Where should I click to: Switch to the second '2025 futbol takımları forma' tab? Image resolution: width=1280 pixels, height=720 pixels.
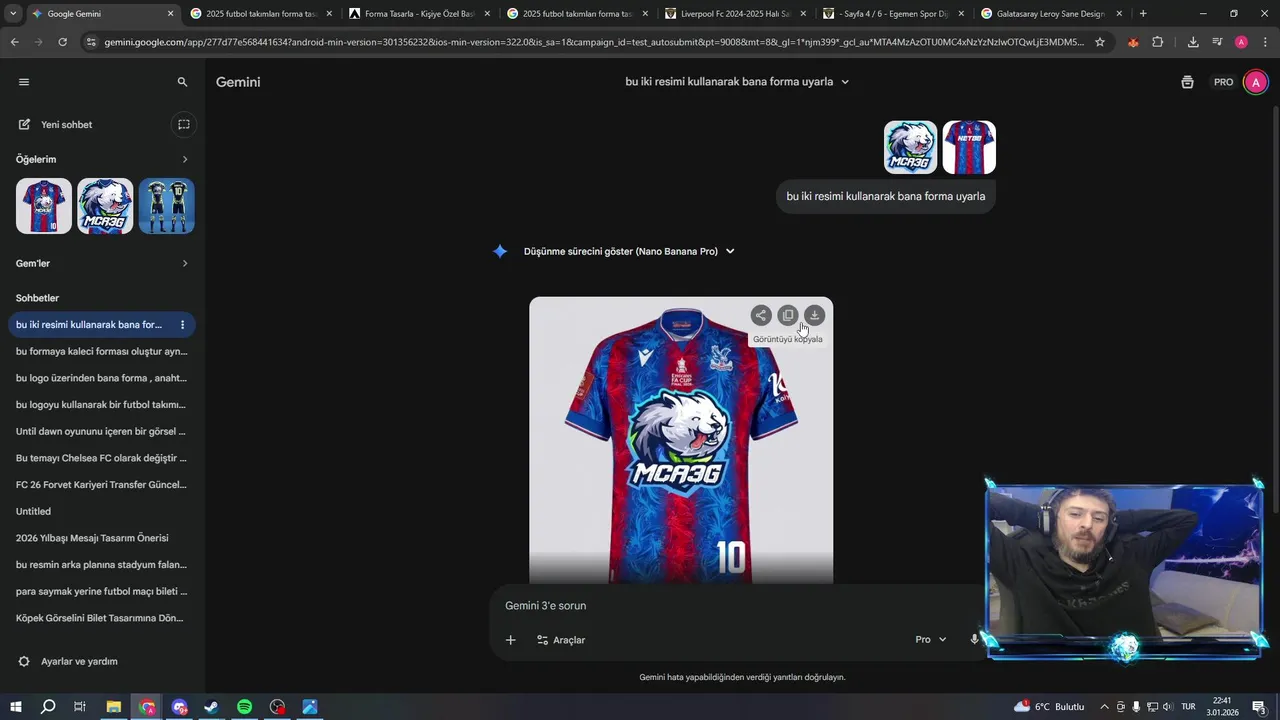[x=577, y=14]
